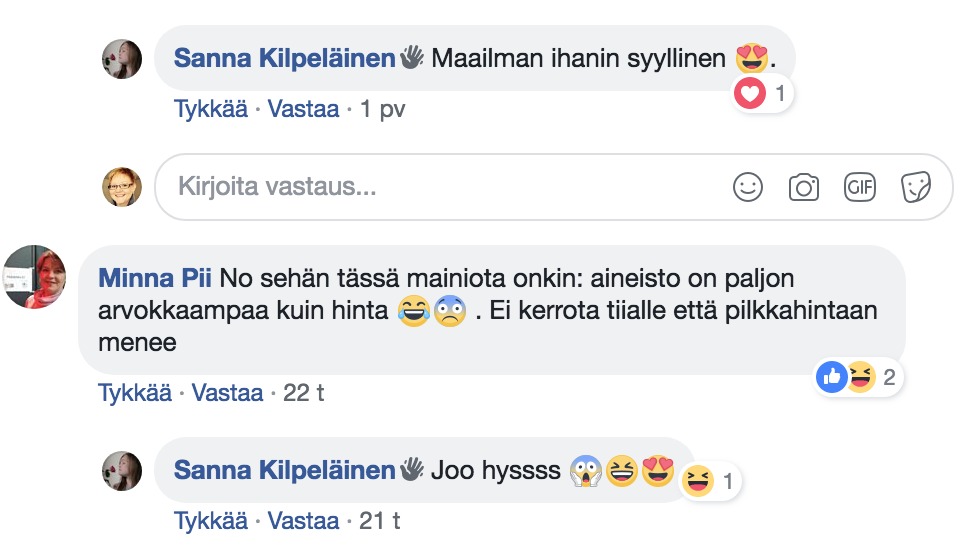Click wave badge next to top Sanna Kilpeläinen
The width and height of the screenshot is (975, 554).
click(x=411, y=58)
